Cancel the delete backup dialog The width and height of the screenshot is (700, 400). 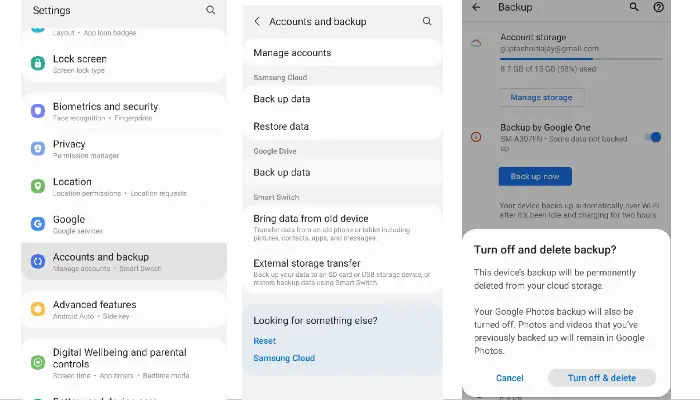509,378
